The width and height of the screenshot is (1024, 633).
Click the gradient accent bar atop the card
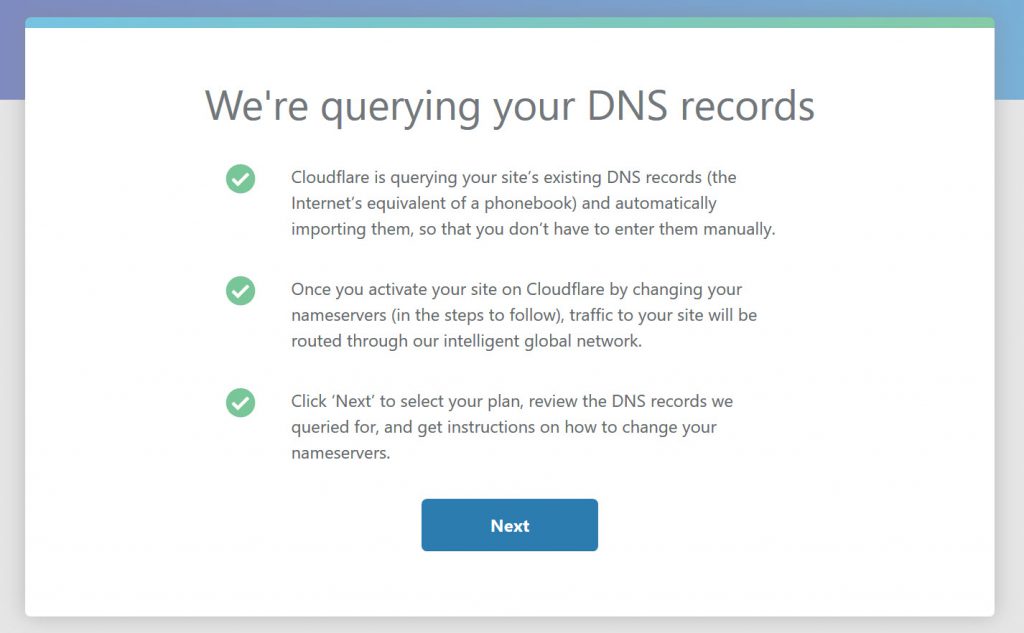point(509,22)
